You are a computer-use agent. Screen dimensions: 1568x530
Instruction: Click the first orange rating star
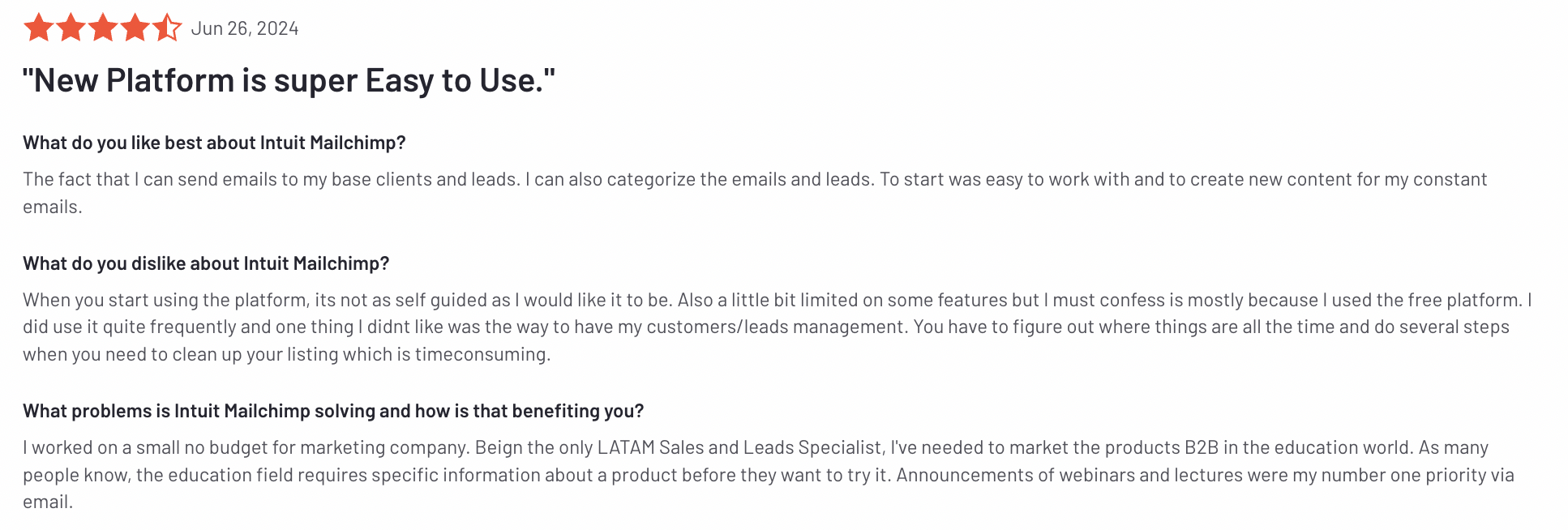[38, 28]
